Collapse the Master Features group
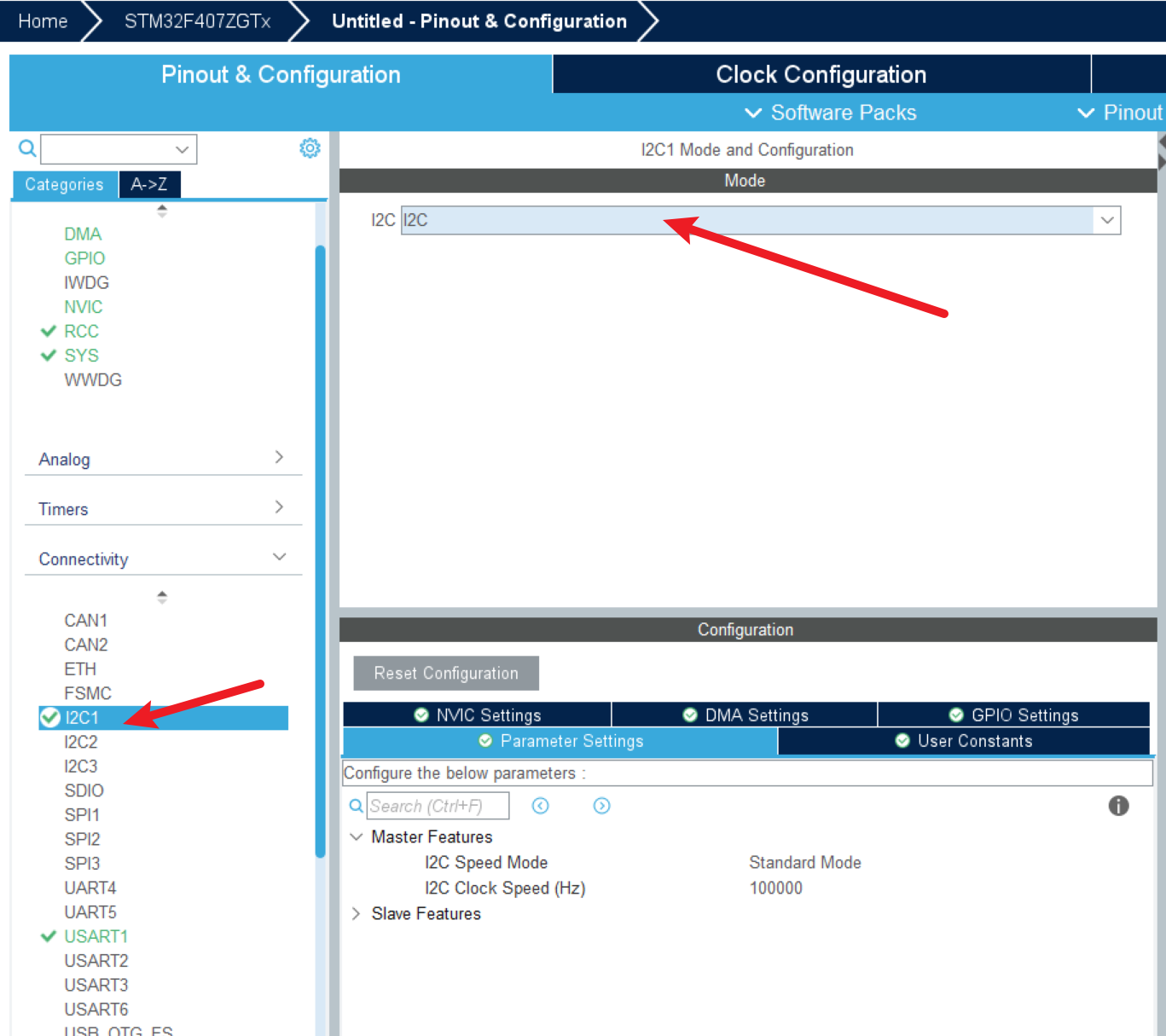1166x1036 pixels. coord(357,836)
